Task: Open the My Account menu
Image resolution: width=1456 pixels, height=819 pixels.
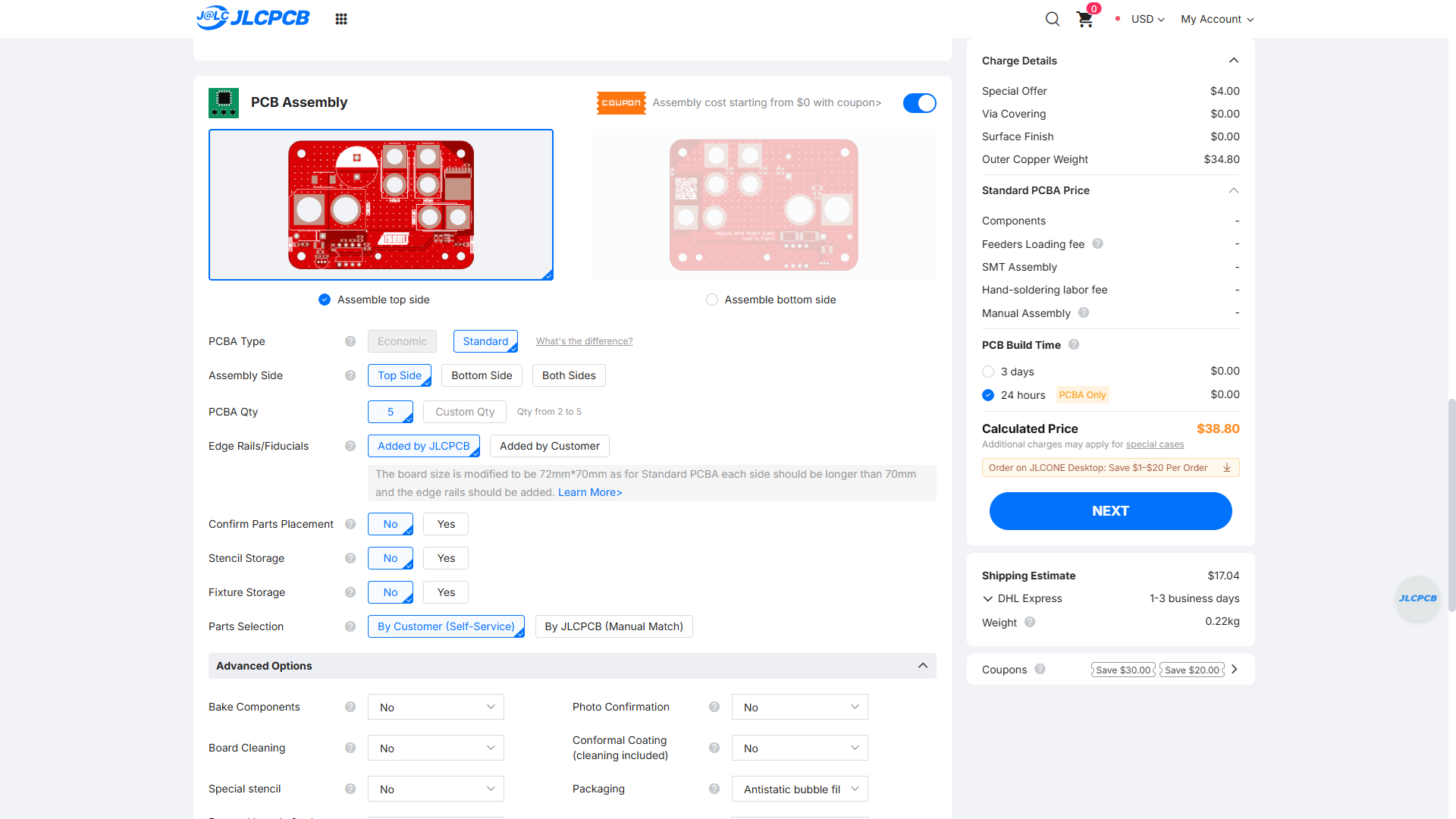Action: [x=1217, y=19]
